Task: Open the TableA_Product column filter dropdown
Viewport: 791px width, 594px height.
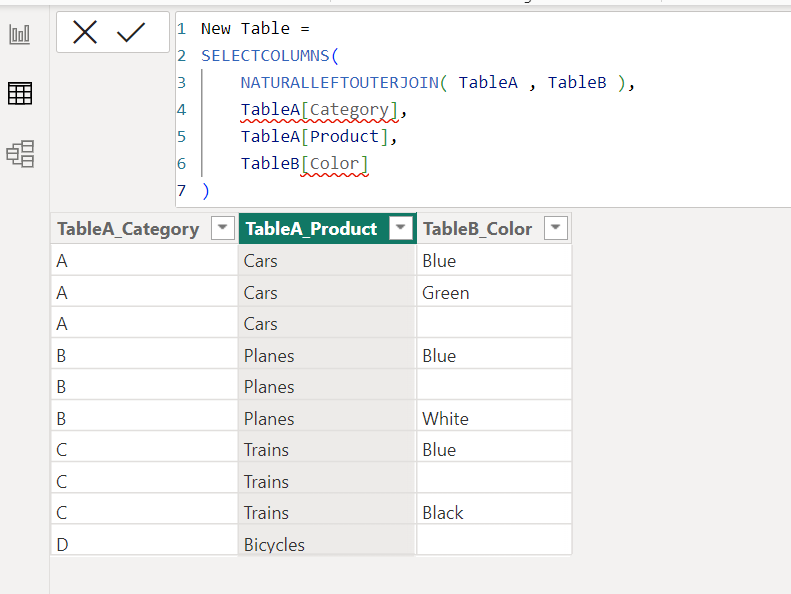Action: [x=401, y=228]
